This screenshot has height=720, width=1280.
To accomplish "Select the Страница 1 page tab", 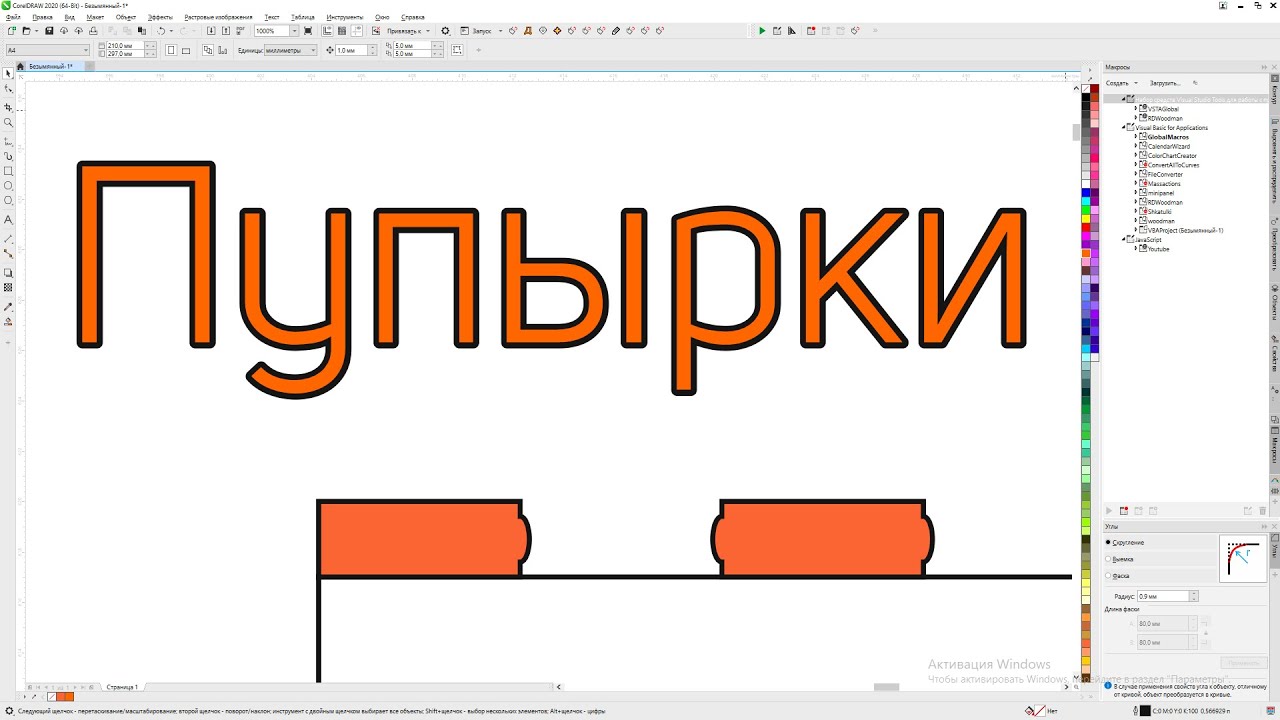I will pos(122,687).
